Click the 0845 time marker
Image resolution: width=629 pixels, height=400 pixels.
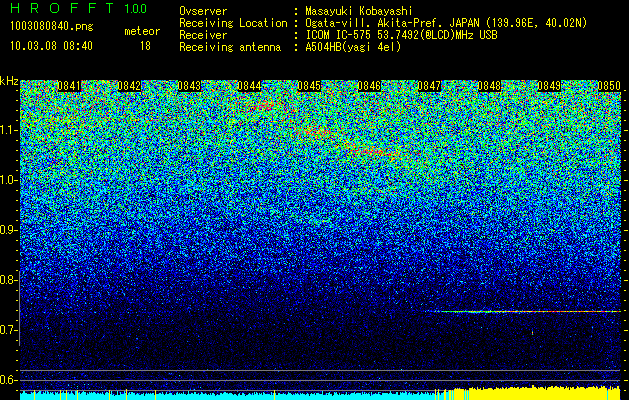(309, 86)
